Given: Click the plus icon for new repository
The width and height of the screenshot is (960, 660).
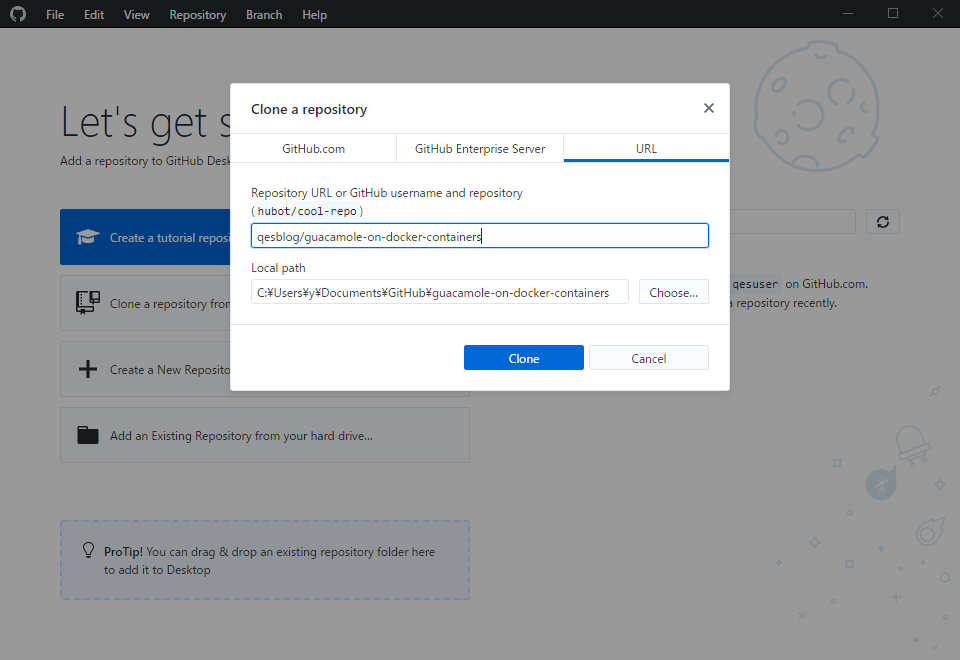Looking at the screenshot, I should coord(88,369).
